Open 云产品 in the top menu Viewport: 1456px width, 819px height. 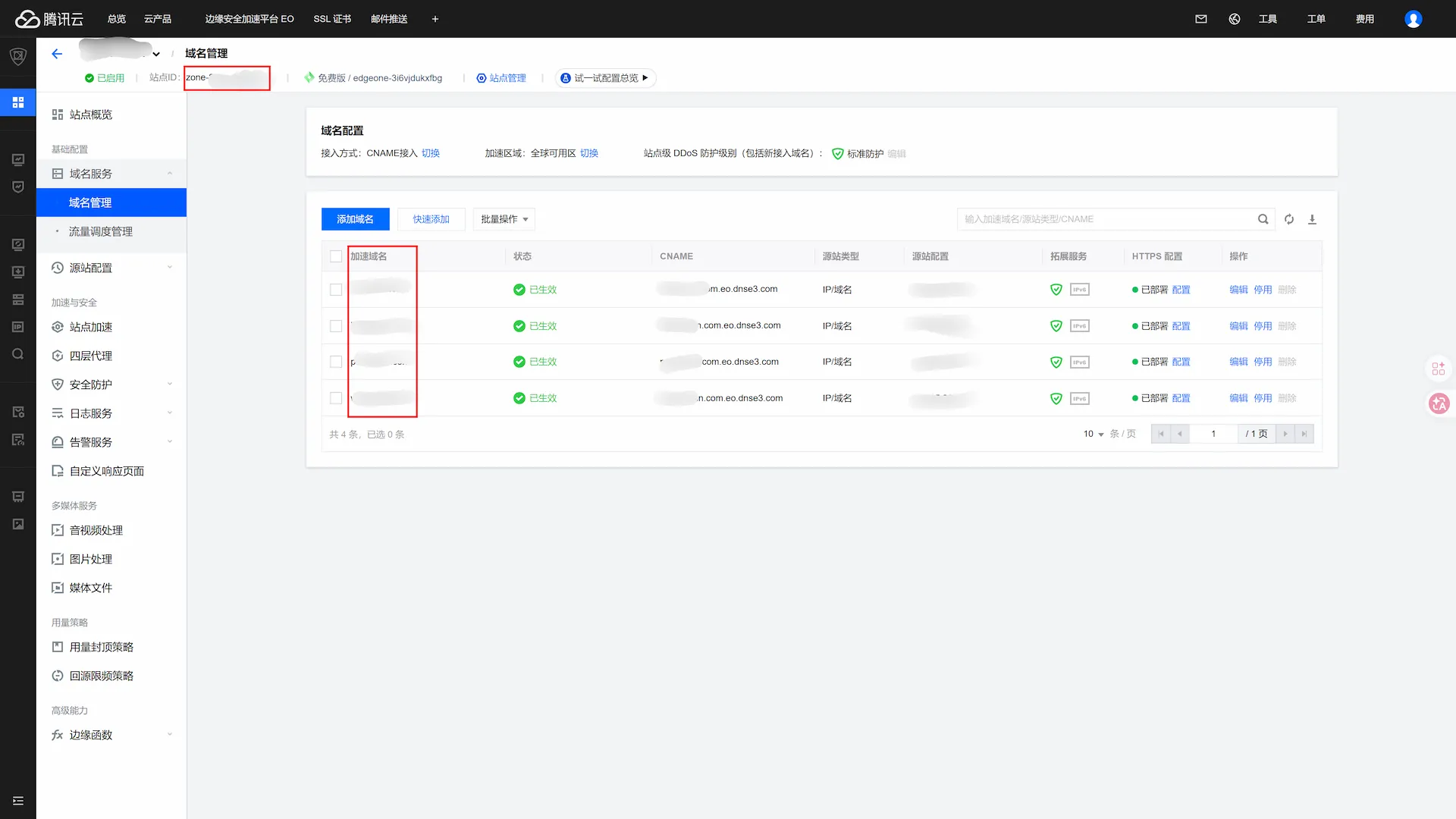pos(158,19)
